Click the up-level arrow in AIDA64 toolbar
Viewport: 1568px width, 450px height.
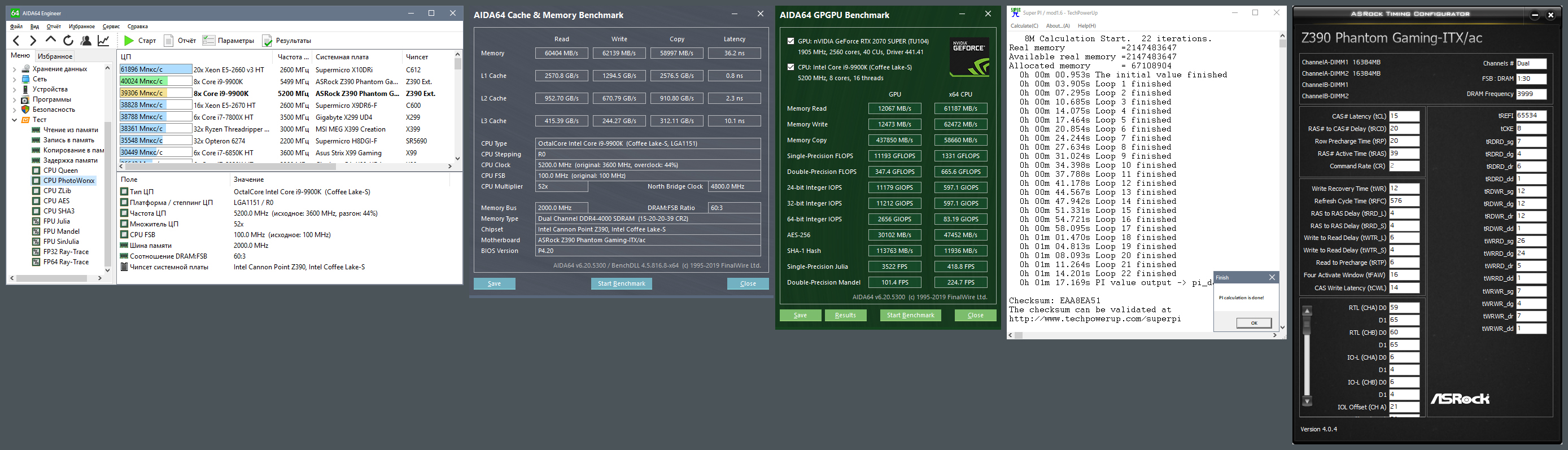tap(50, 40)
